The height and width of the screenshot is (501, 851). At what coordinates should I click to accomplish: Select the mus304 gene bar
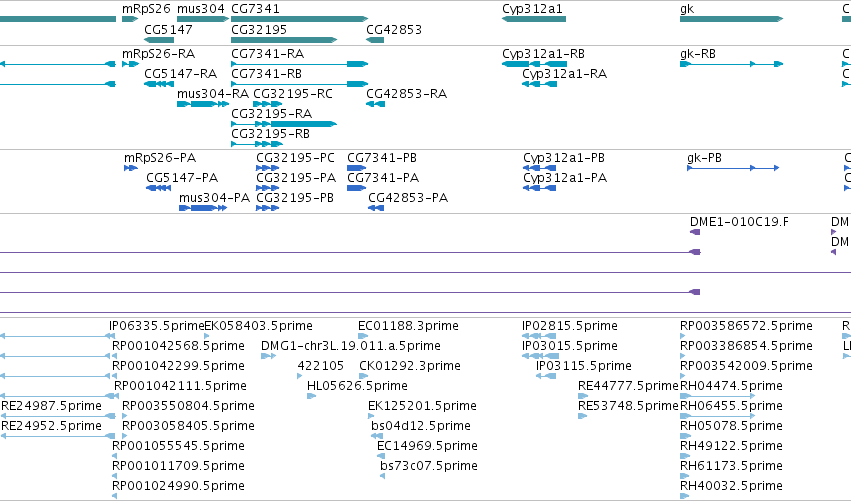pyautogui.click(x=203, y=19)
